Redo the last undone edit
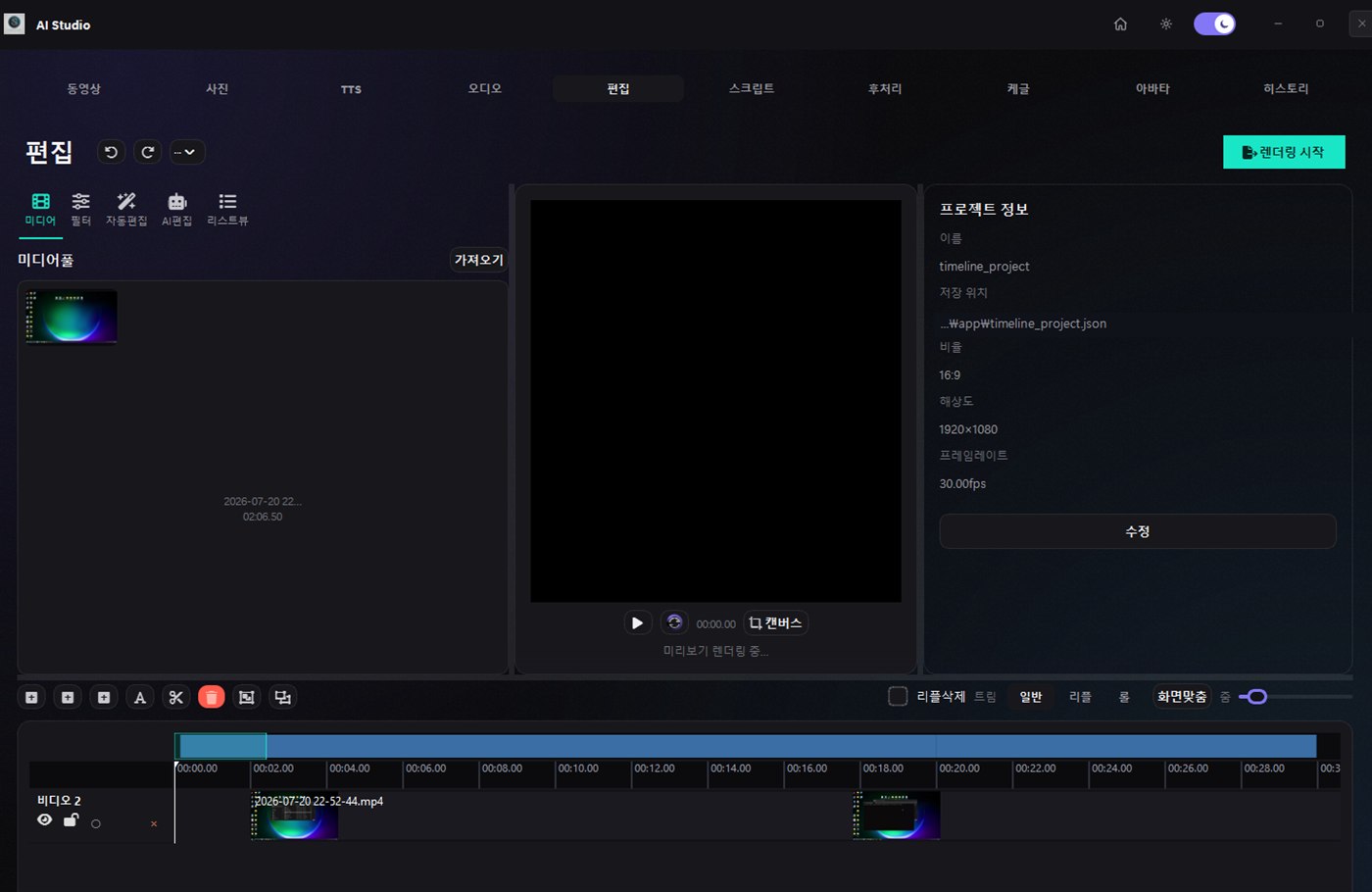 [x=147, y=152]
